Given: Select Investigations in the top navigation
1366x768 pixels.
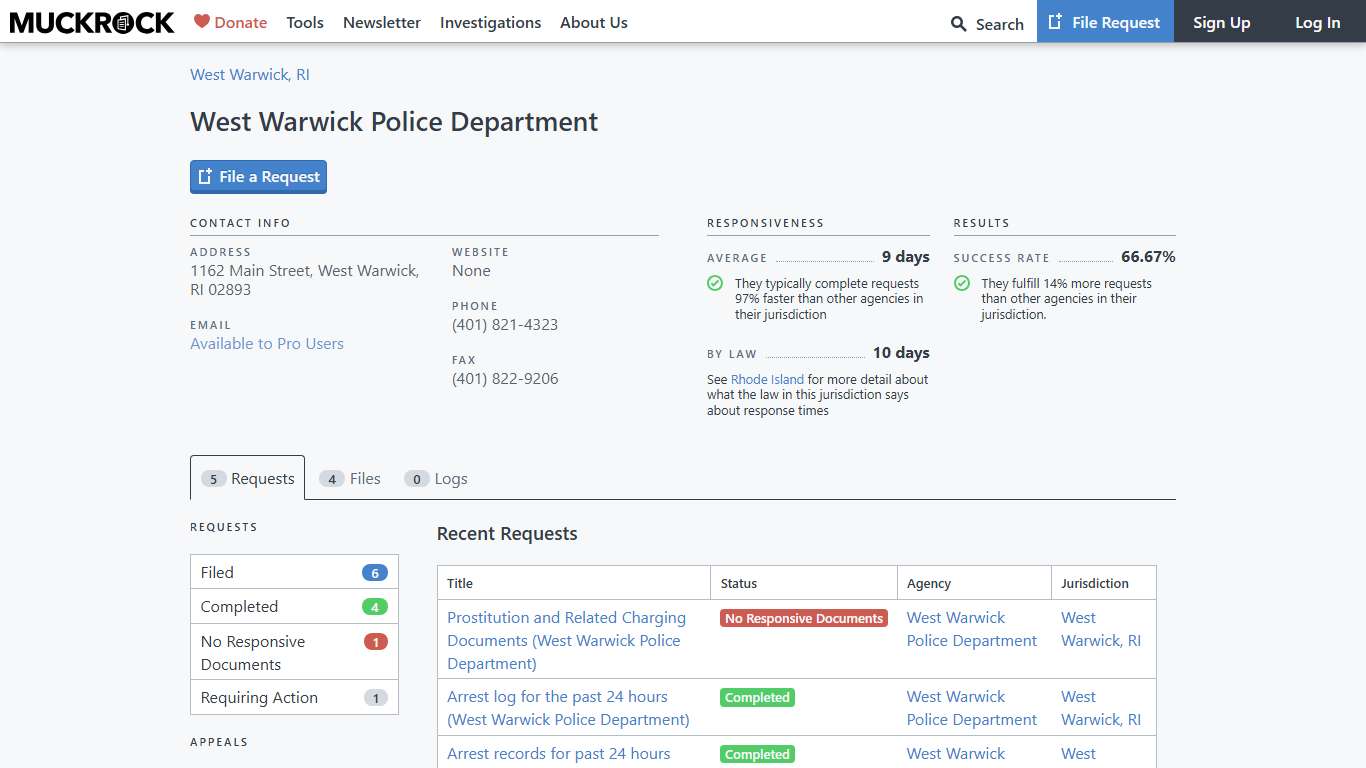Looking at the screenshot, I should point(490,22).
